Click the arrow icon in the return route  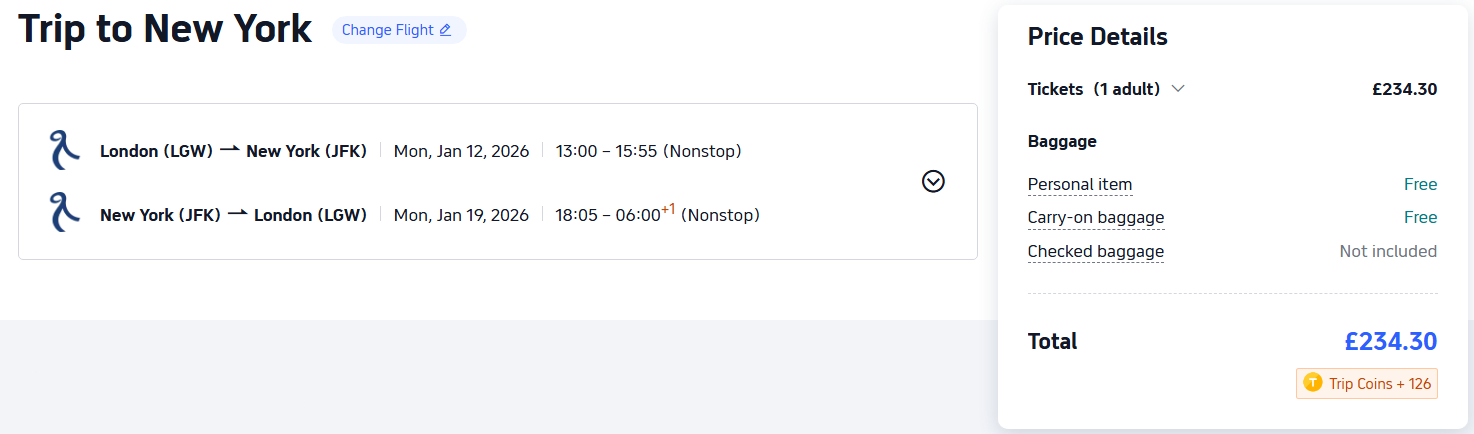237,214
